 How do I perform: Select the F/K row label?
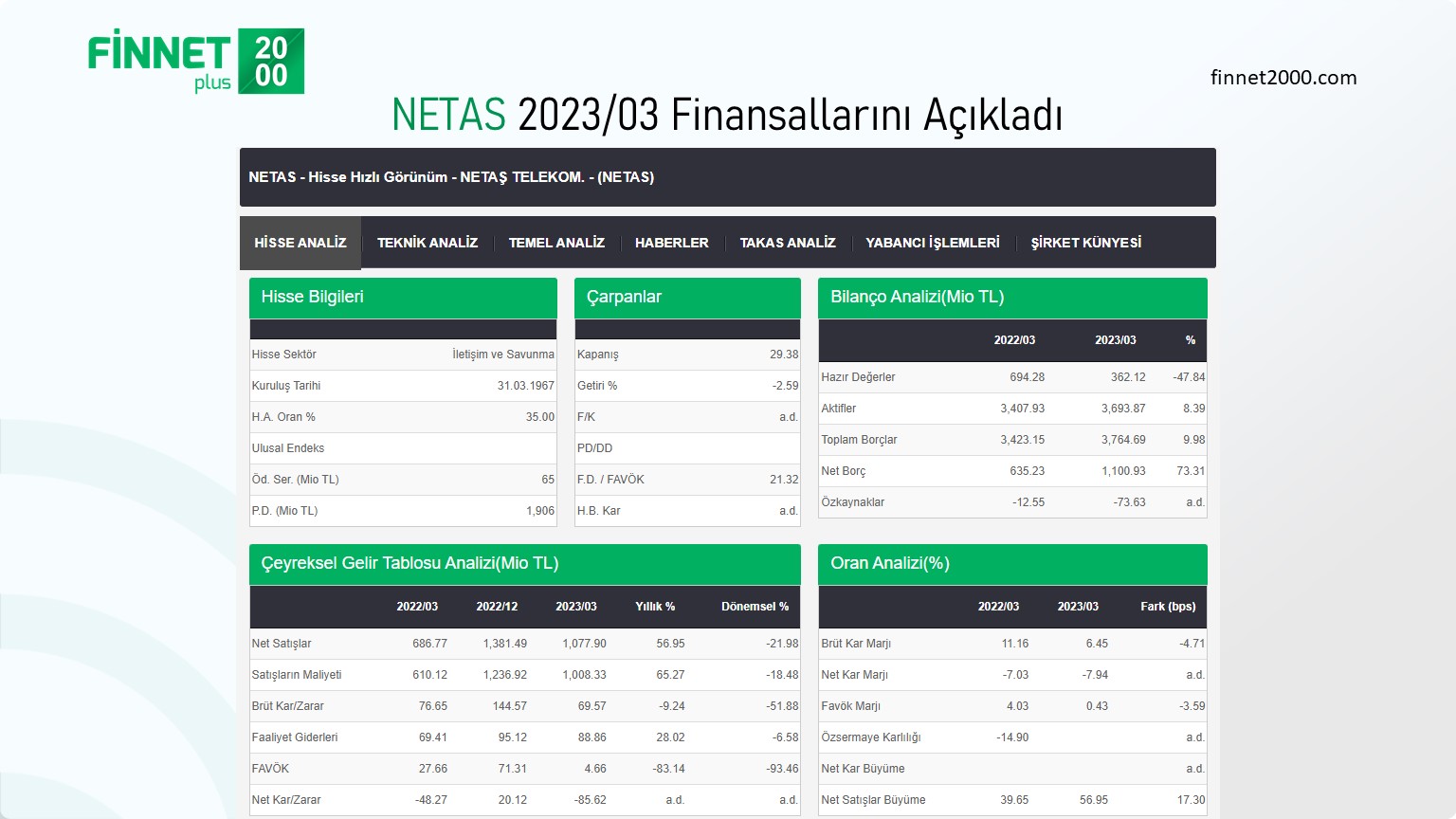[586, 417]
